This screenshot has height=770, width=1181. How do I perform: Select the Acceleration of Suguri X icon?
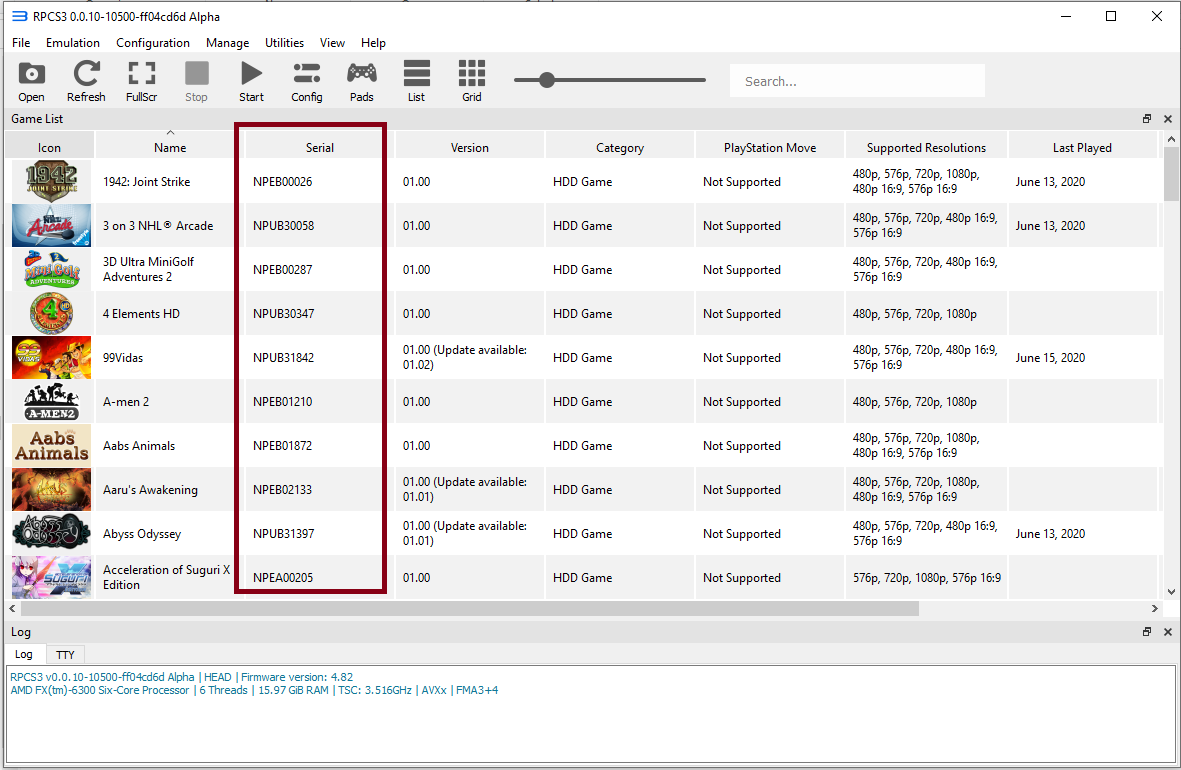[x=51, y=577]
